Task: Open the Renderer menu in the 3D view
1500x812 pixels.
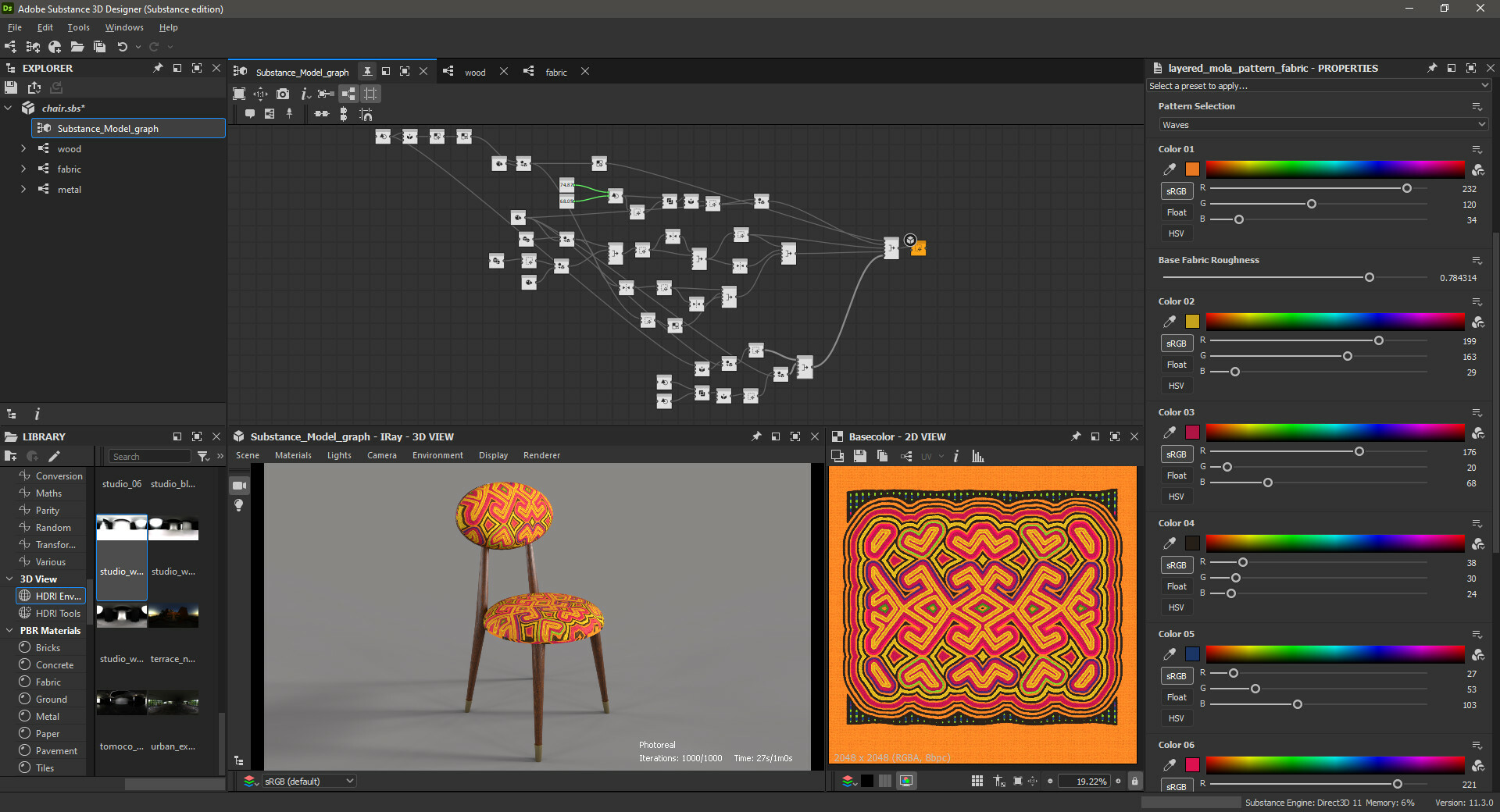Action: (x=541, y=455)
